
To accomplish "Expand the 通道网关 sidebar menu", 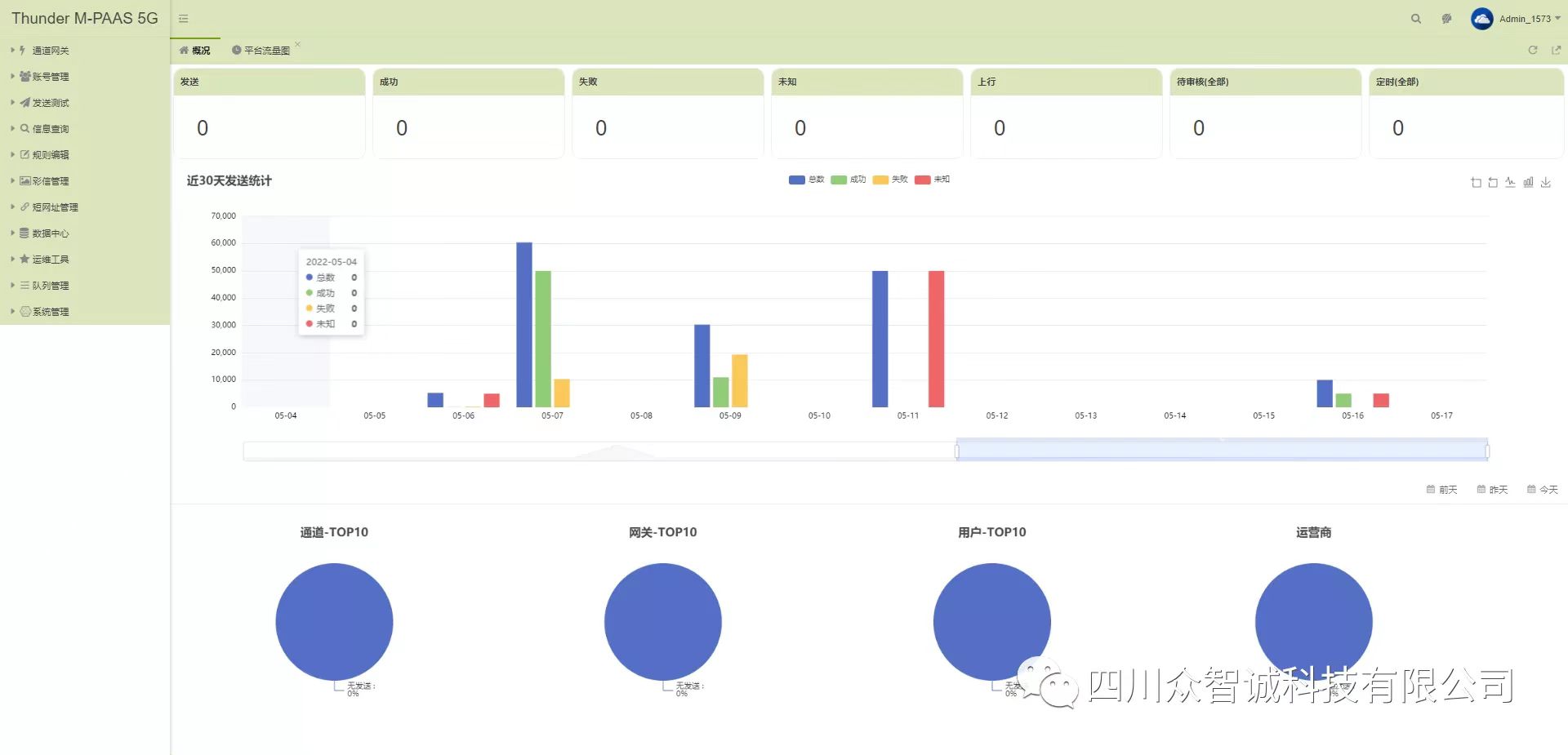I will pos(50,51).
